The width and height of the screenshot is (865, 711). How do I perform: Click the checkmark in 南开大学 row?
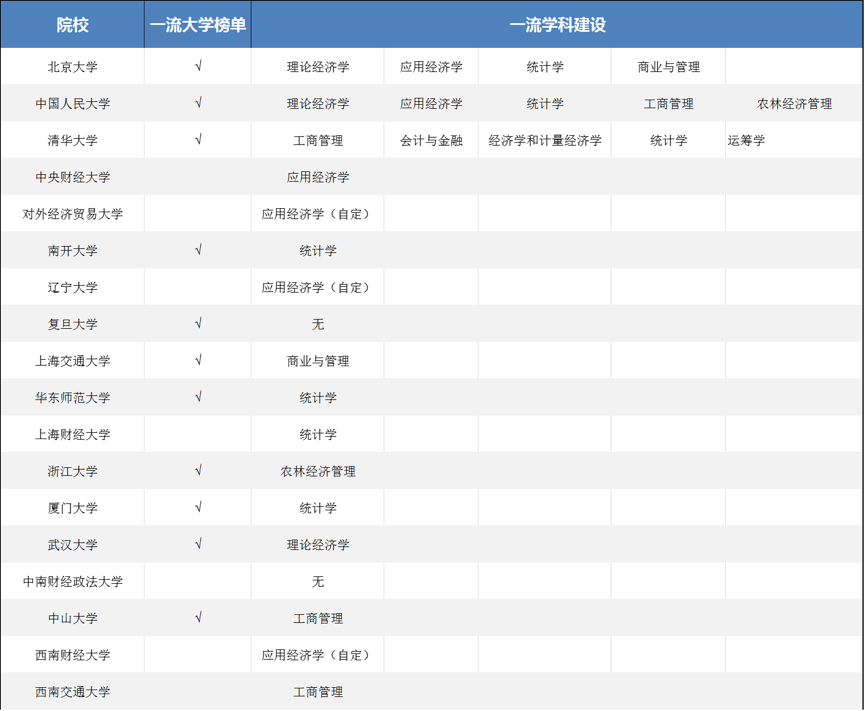click(198, 250)
